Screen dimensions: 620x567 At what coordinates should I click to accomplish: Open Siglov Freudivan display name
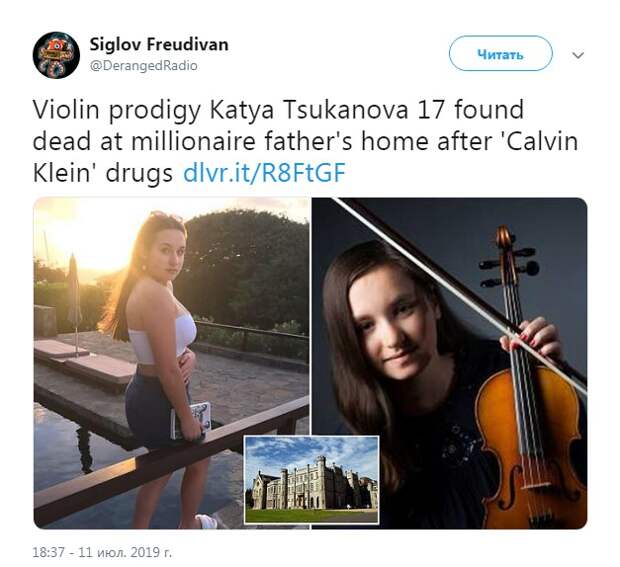coord(159,44)
